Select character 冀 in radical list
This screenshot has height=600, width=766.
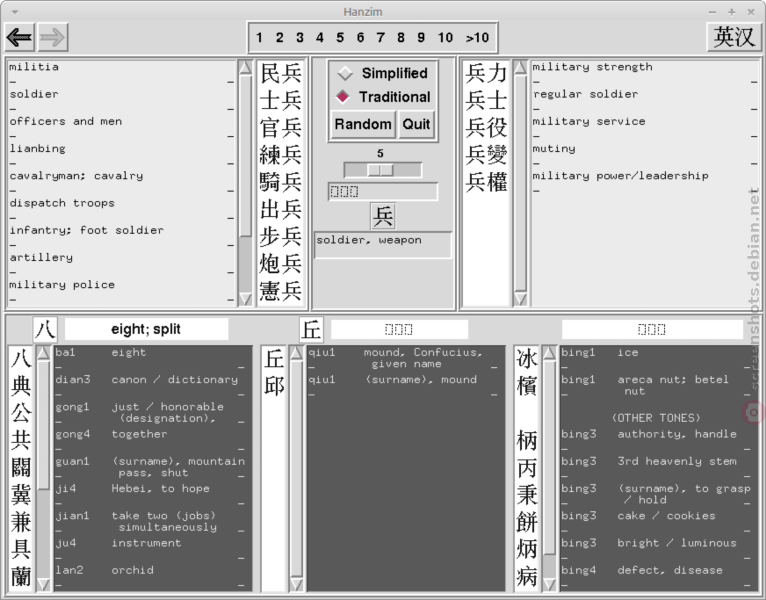(x=21, y=495)
